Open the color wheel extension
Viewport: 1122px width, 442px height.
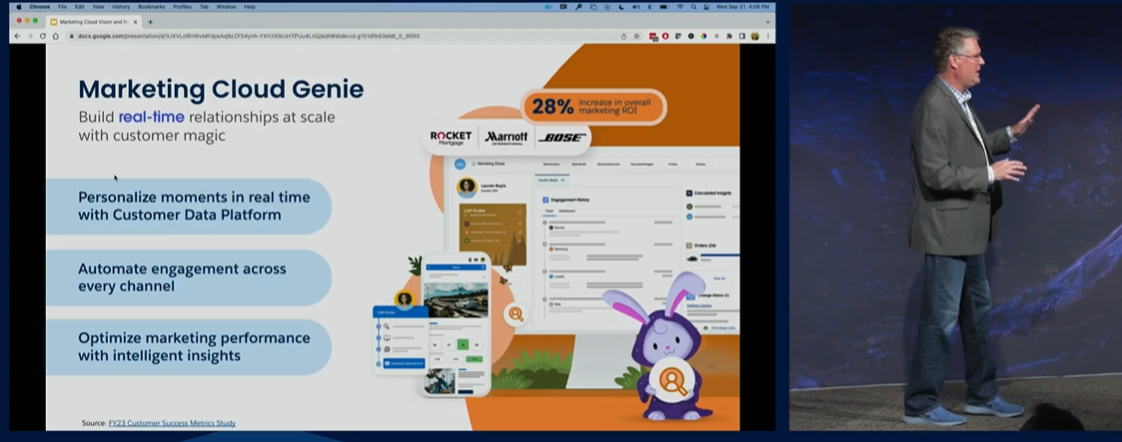[x=703, y=36]
